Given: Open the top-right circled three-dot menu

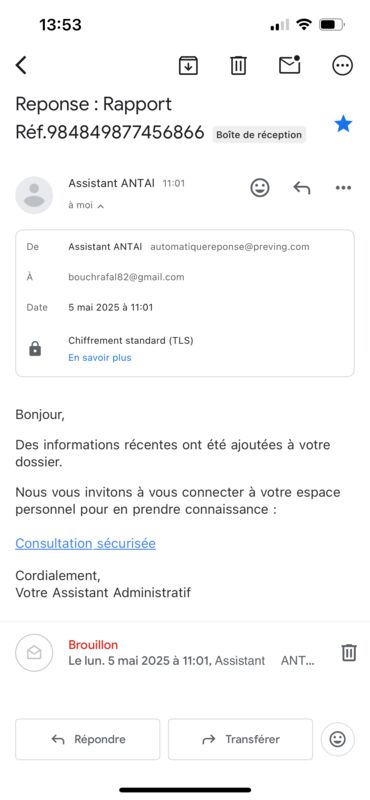Looking at the screenshot, I should click(342, 65).
